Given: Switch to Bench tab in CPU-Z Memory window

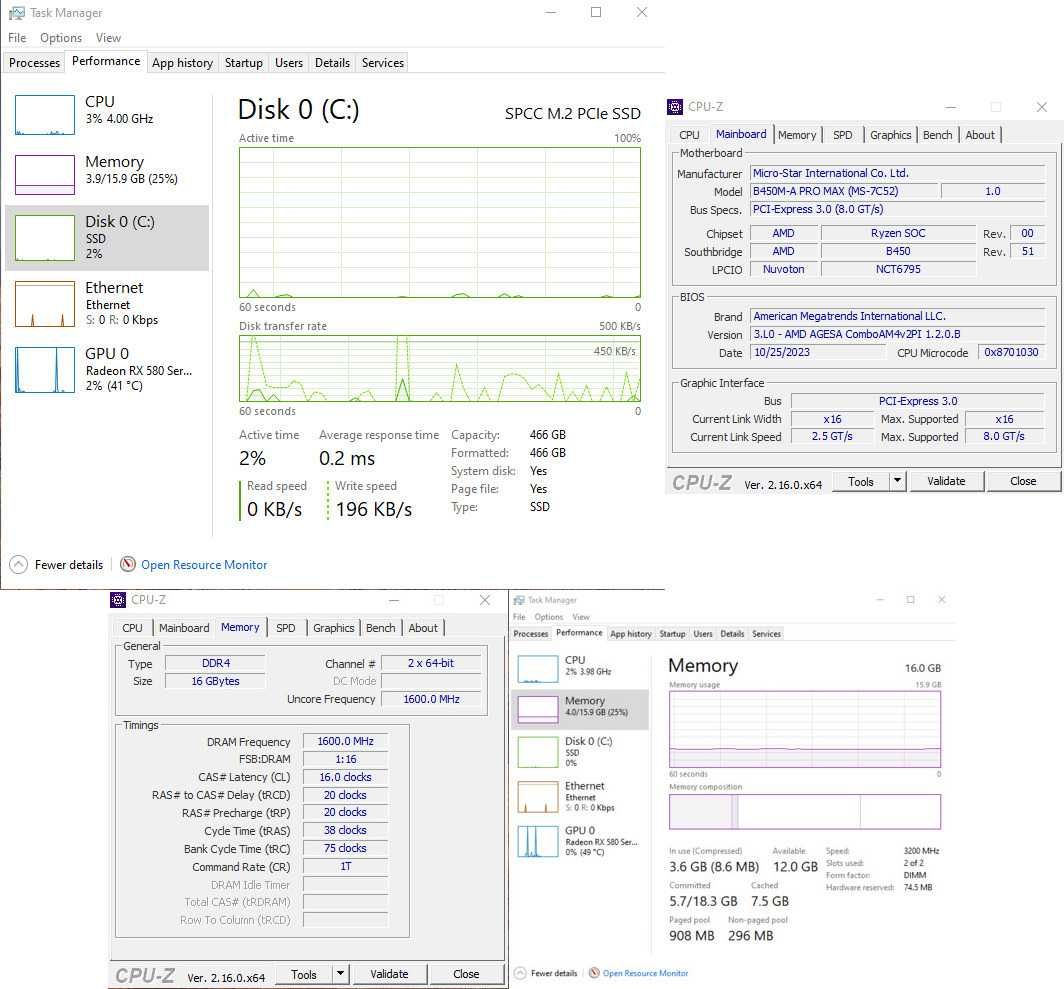Looking at the screenshot, I should coord(380,628).
